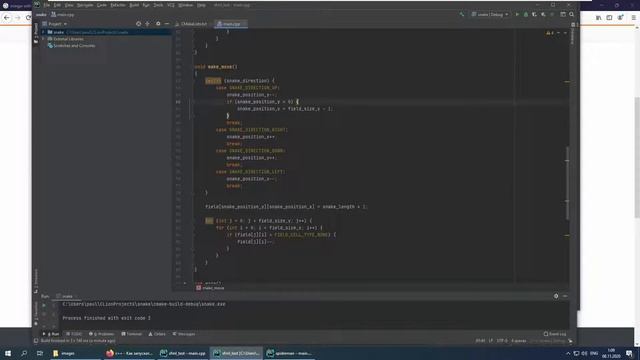Click the Stop icon in toolbar

[x=552, y=14]
